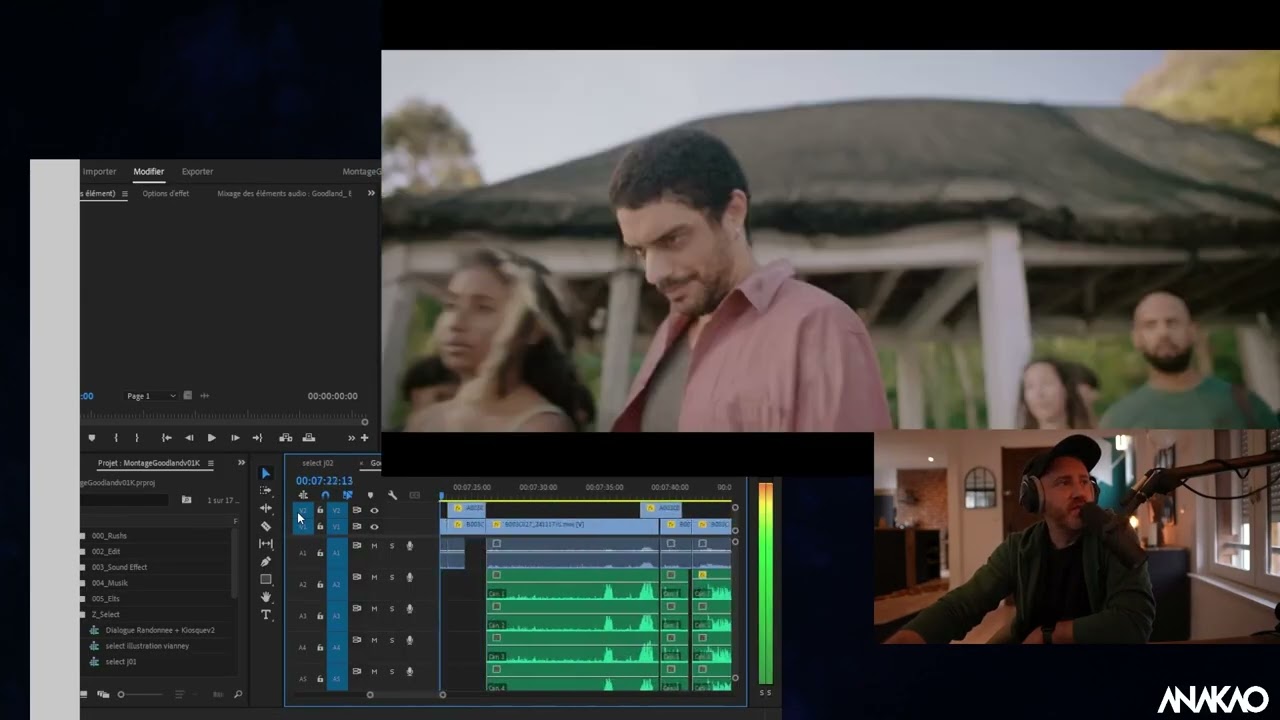The height and width of the screenshot is (720, 1280).
Task: Select select illustration vianney sequence
Action: [x=147, y=646]
